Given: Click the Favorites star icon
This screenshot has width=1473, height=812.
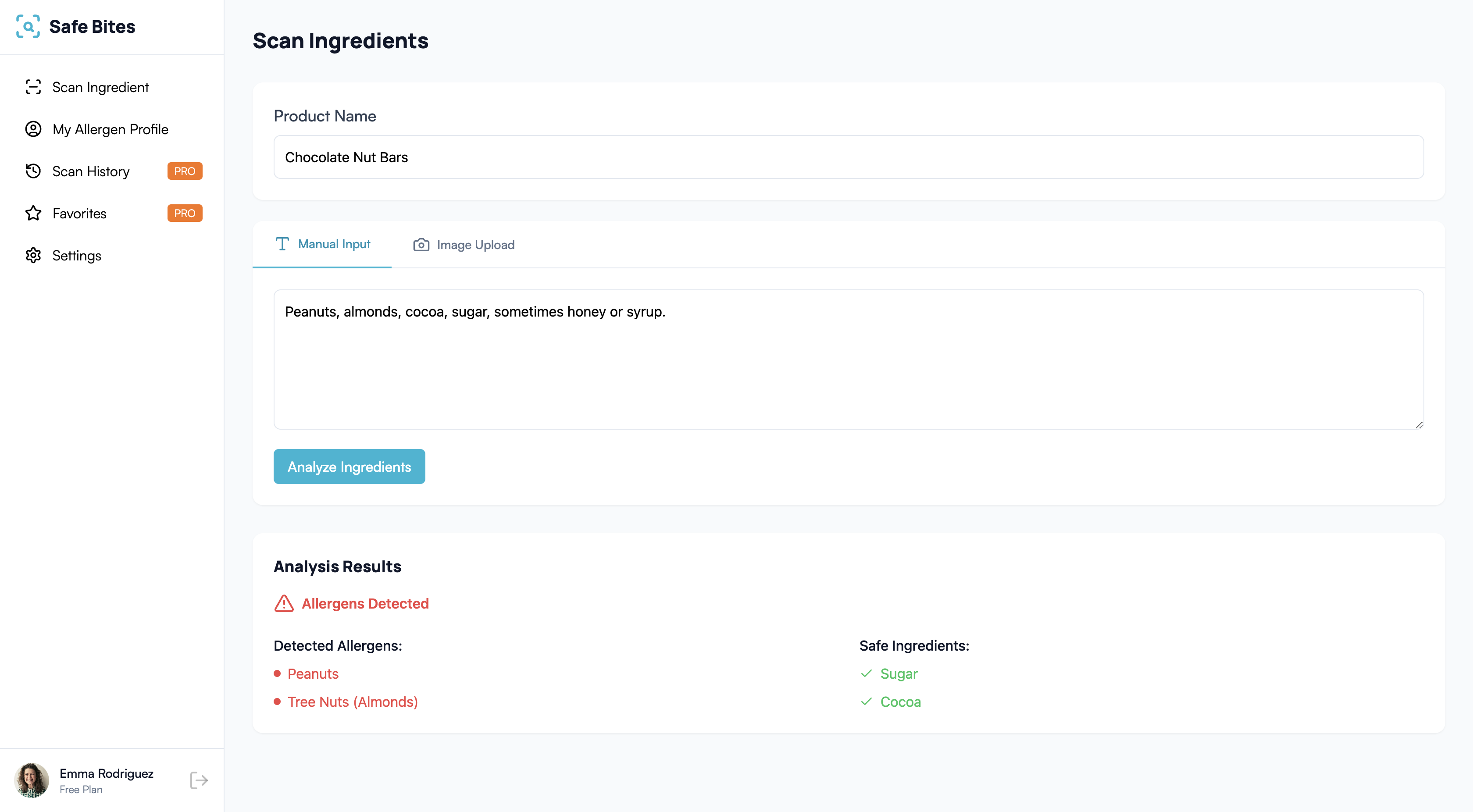Looking at the screenshot, I should pos(33,213).
